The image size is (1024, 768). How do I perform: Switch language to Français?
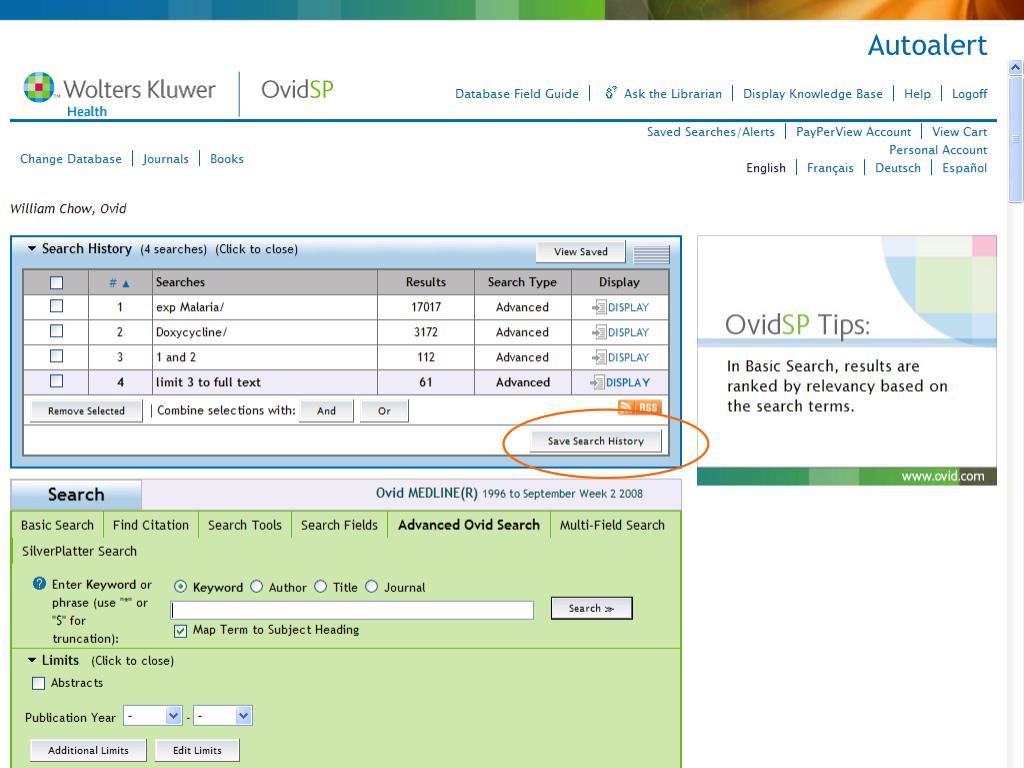830,168
